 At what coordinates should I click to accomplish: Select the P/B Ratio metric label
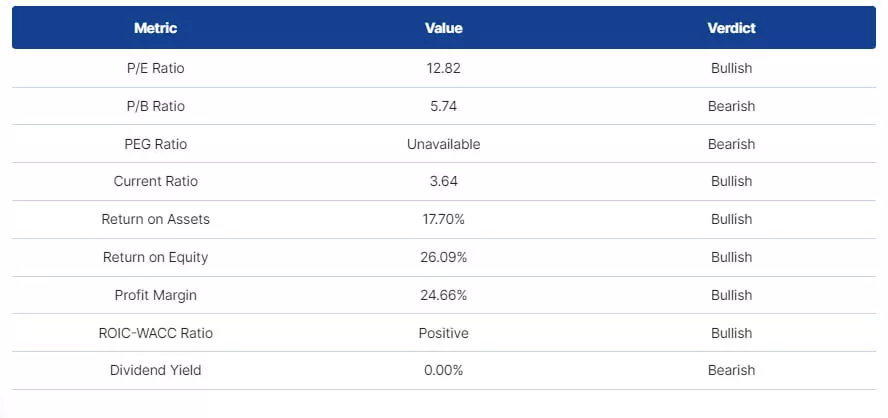[155, 106]
